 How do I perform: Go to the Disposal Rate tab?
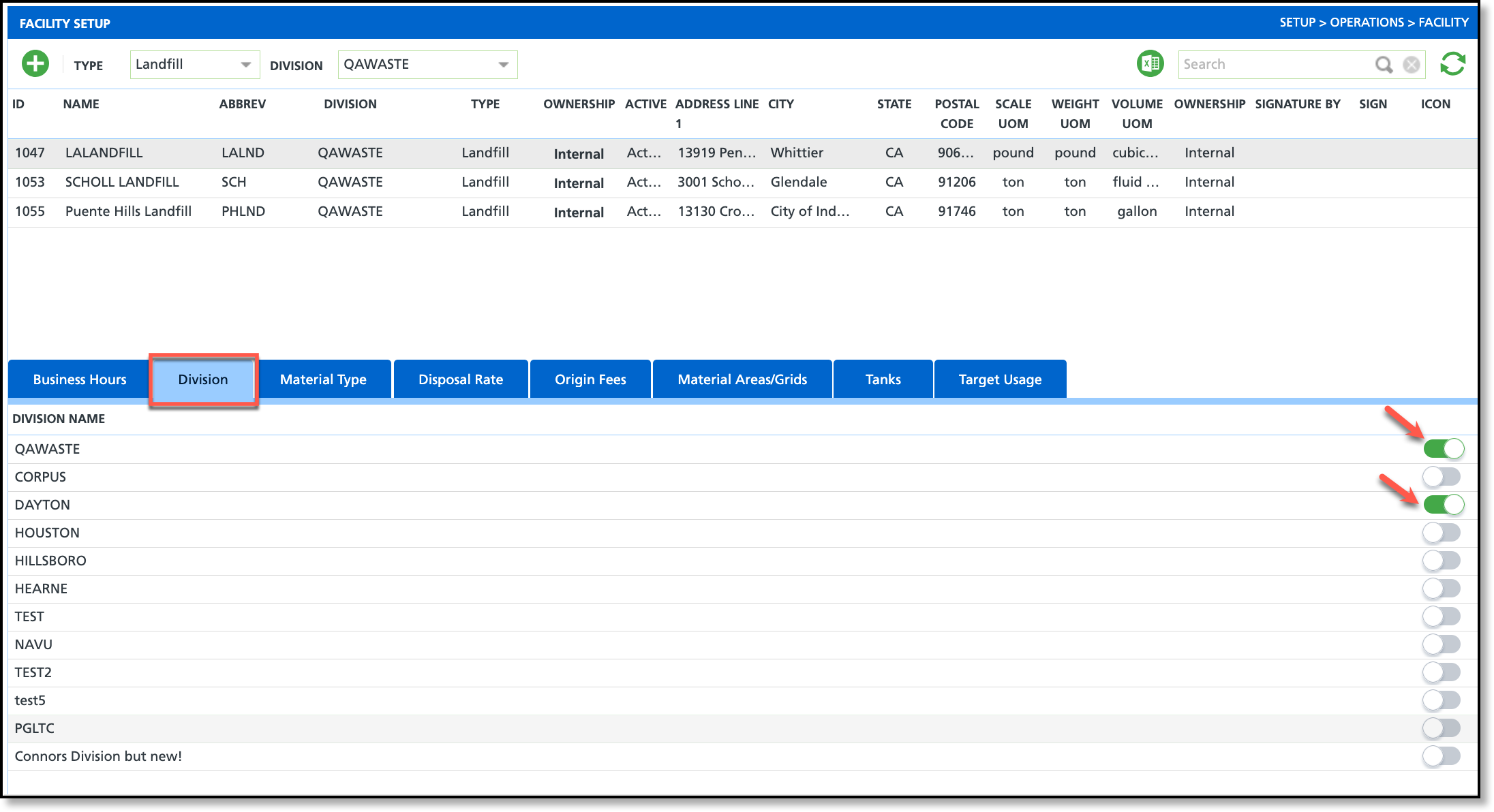point(461,379)
